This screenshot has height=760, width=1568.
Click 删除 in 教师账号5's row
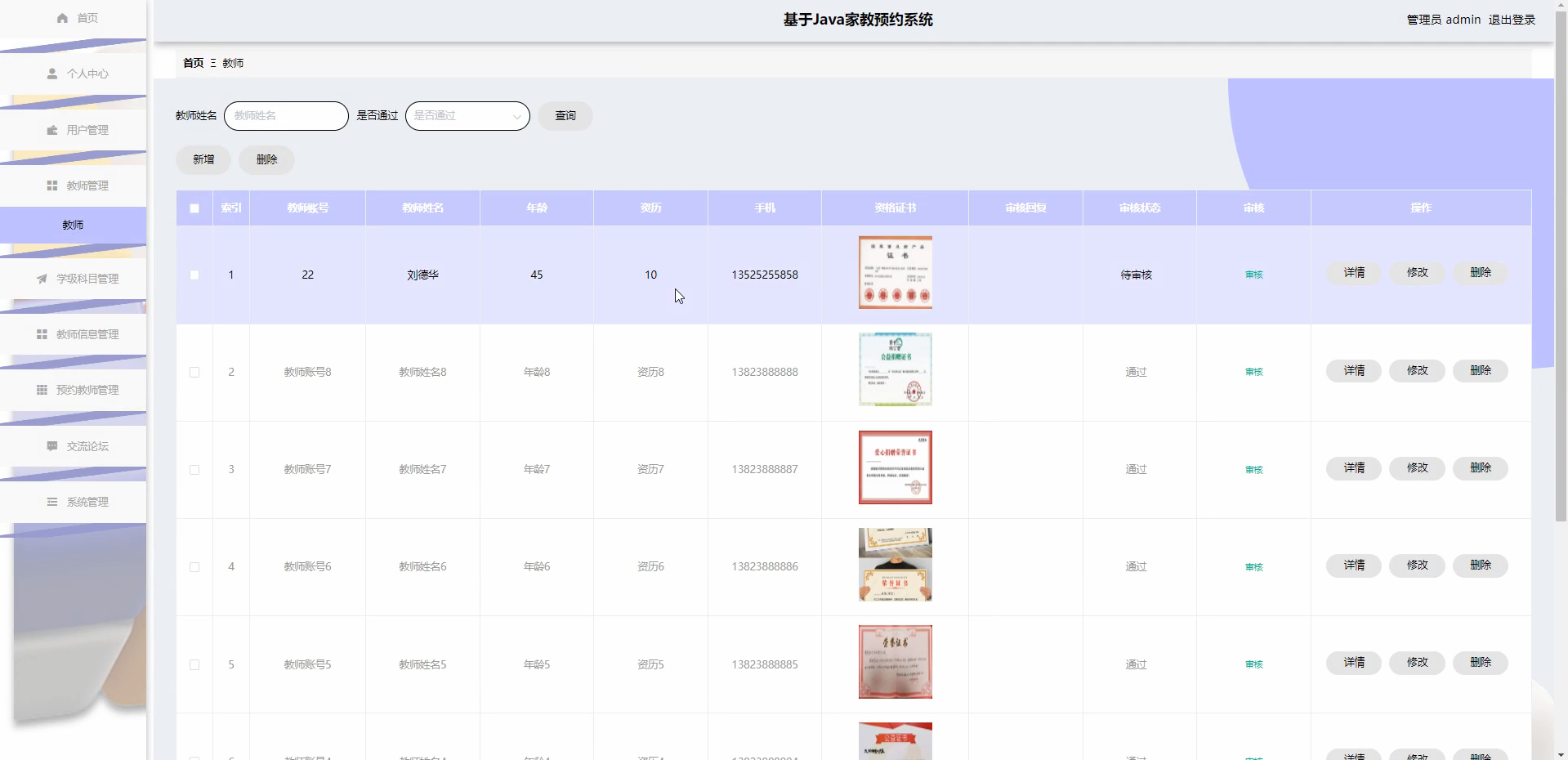tap(1481, 663)
